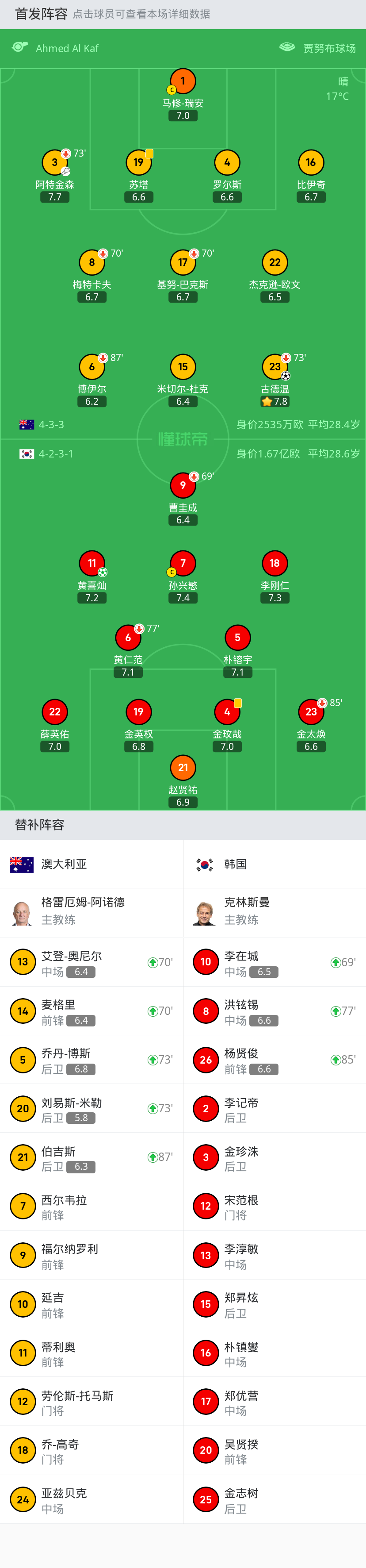Select 阿特金森 number 3 player badge

(x=55, y=162)
